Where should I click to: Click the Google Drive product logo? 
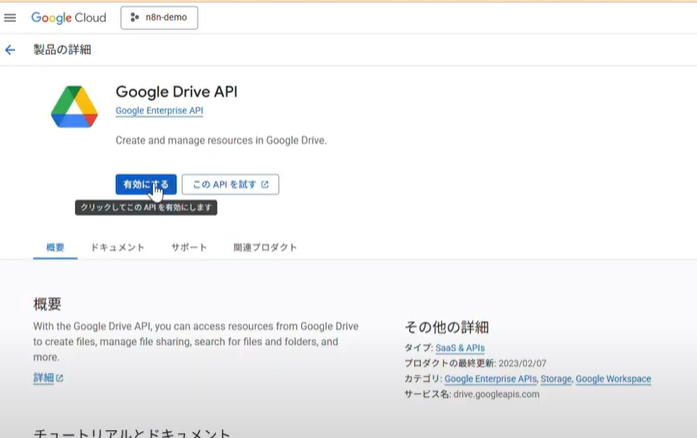coord(74,107)
